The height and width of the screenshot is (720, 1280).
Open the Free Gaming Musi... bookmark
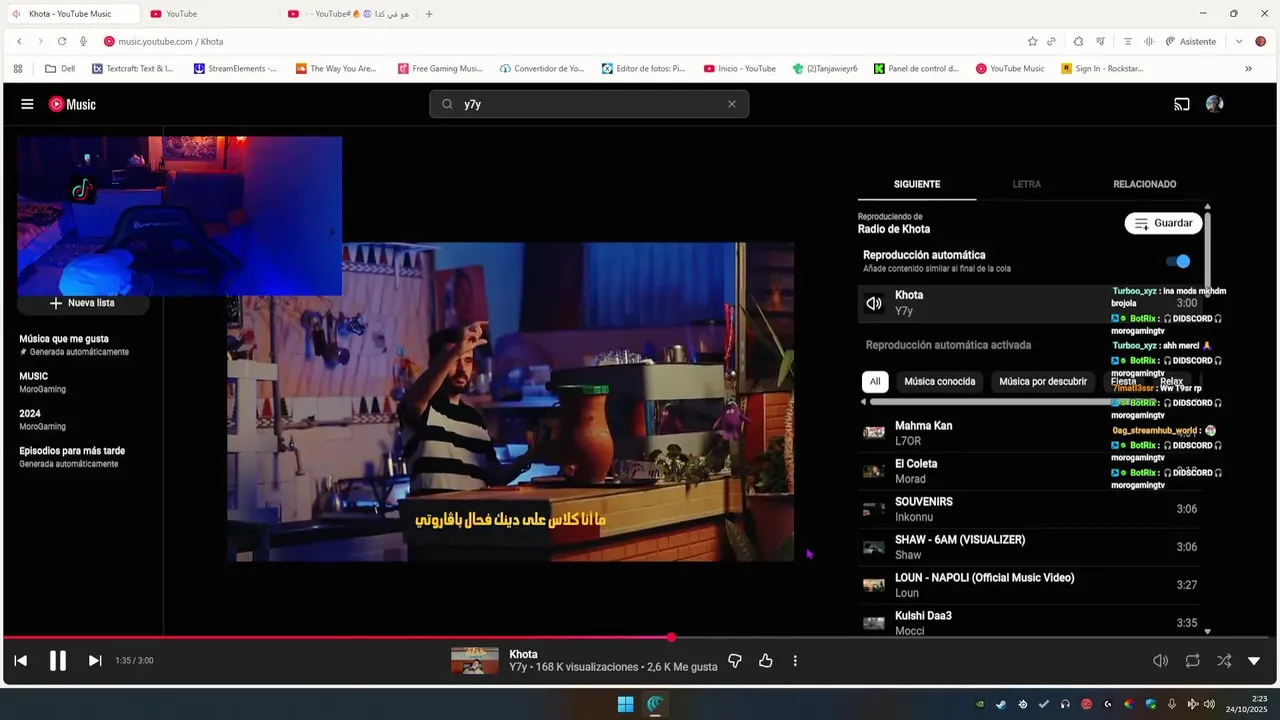440,69
